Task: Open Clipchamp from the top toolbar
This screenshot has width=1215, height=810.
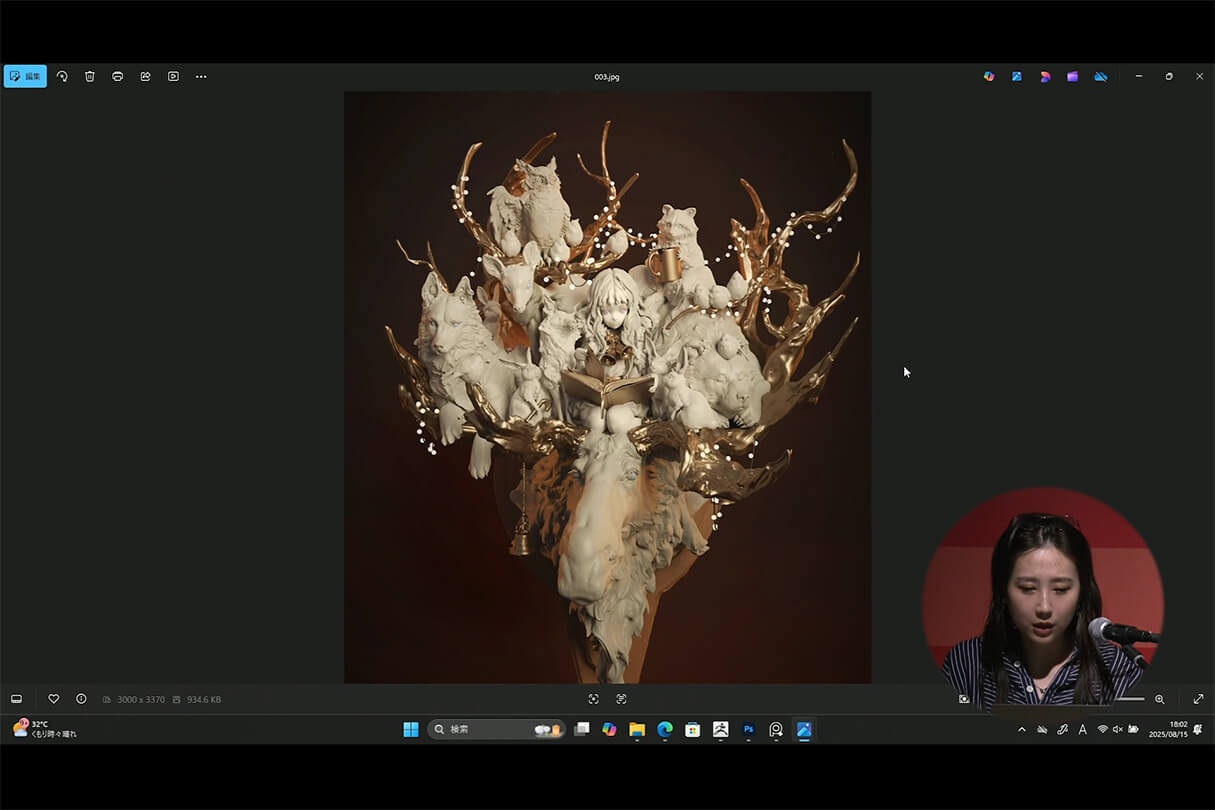Action: 1072,76
